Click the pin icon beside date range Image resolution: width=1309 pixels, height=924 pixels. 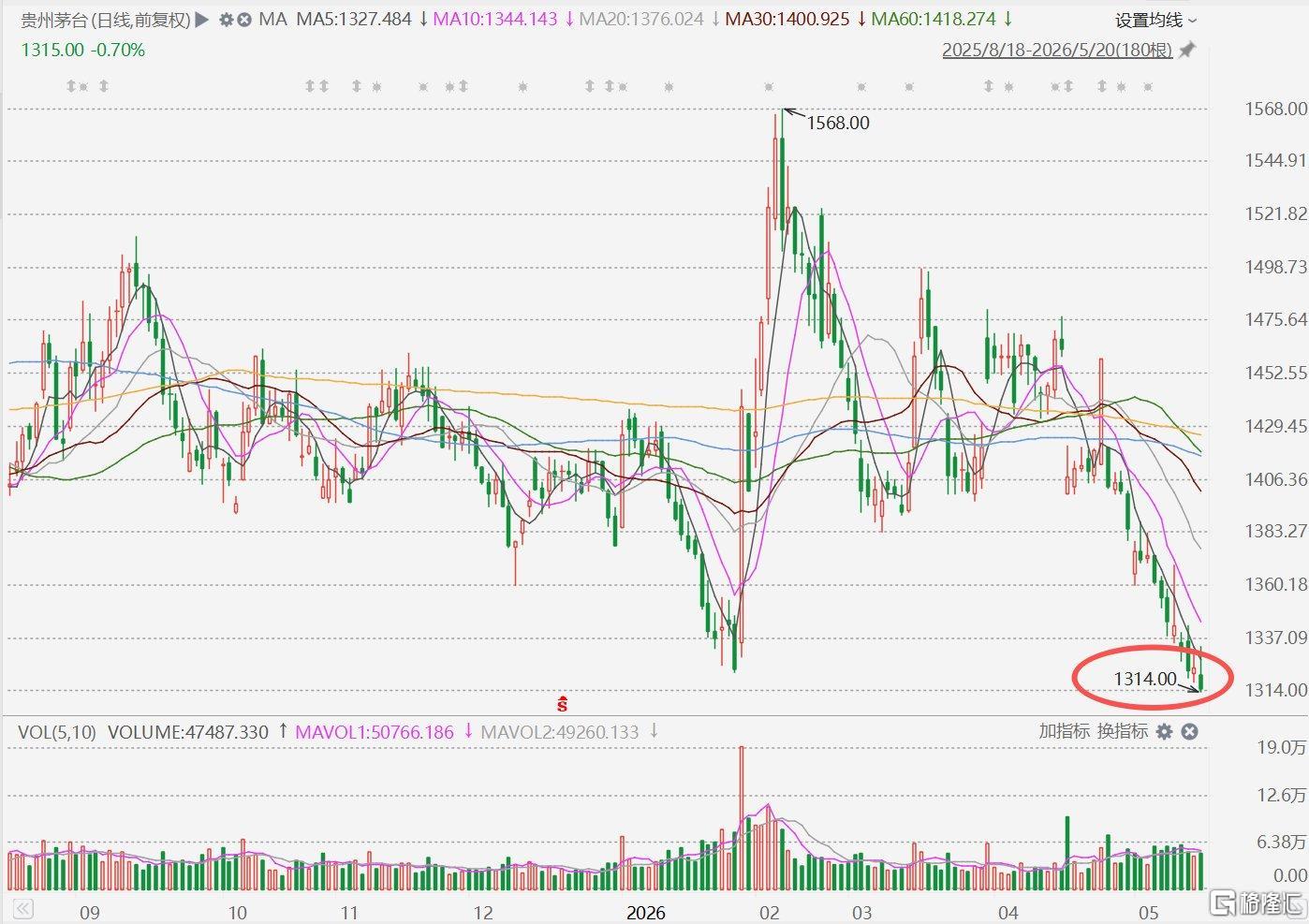point(1187,51)
